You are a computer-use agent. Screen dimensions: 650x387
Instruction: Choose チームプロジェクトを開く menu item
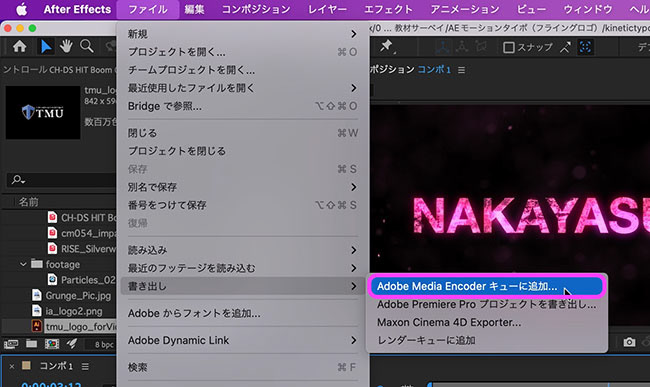[243, 70]
